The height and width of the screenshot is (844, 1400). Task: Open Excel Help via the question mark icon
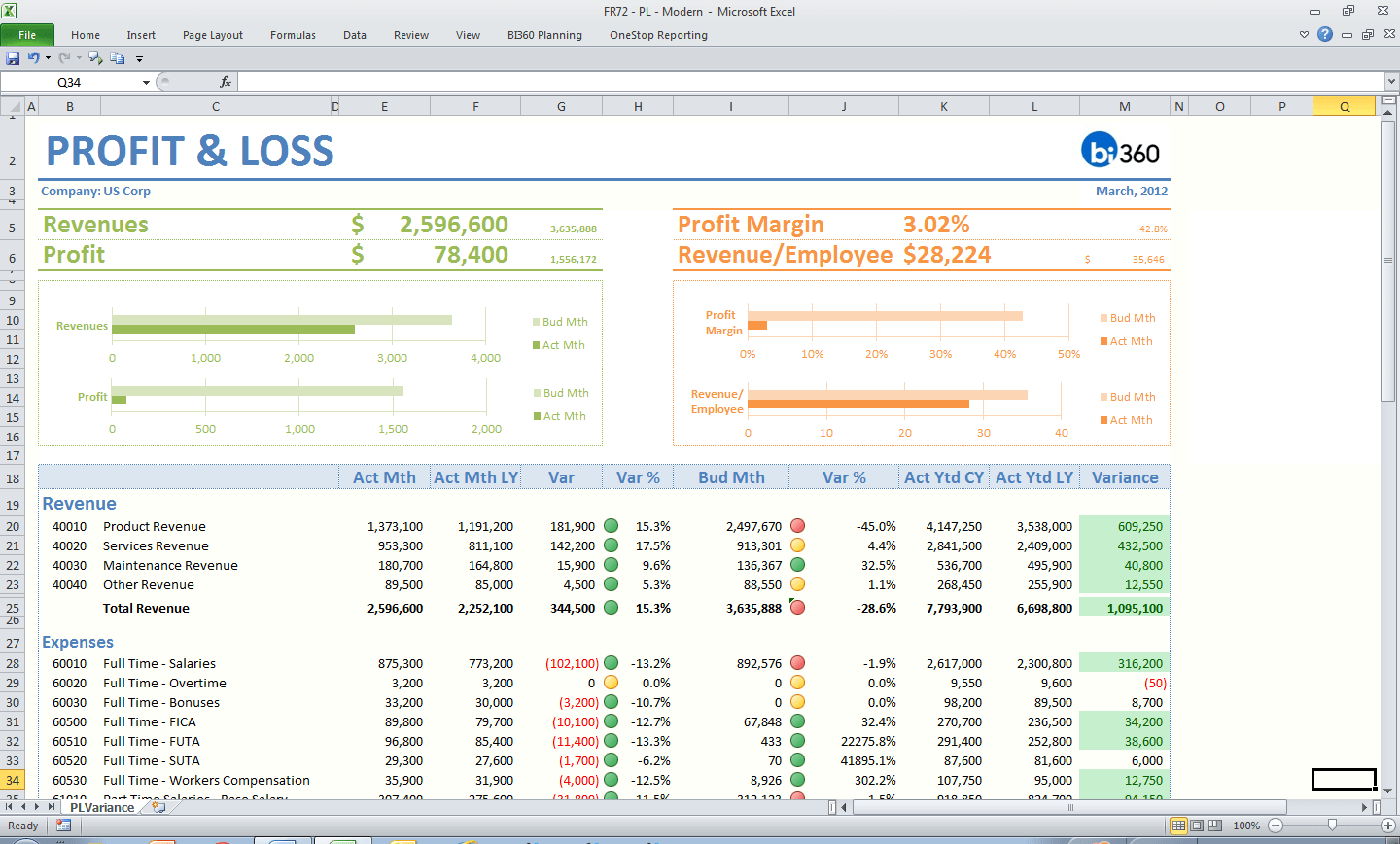click(x=1325, y=34)
